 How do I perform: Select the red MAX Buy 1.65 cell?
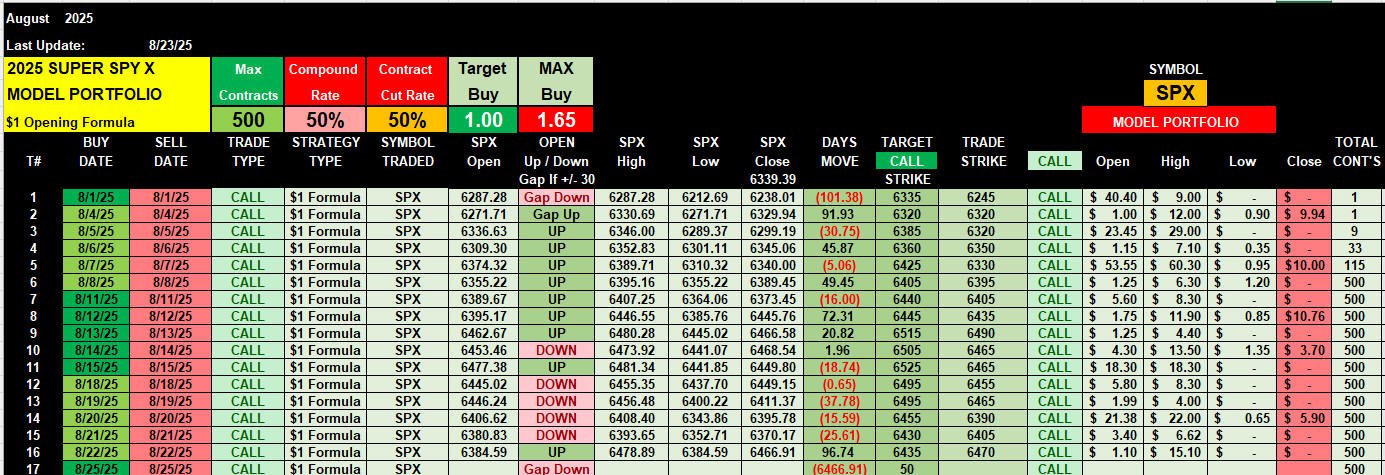click(556, 119)
